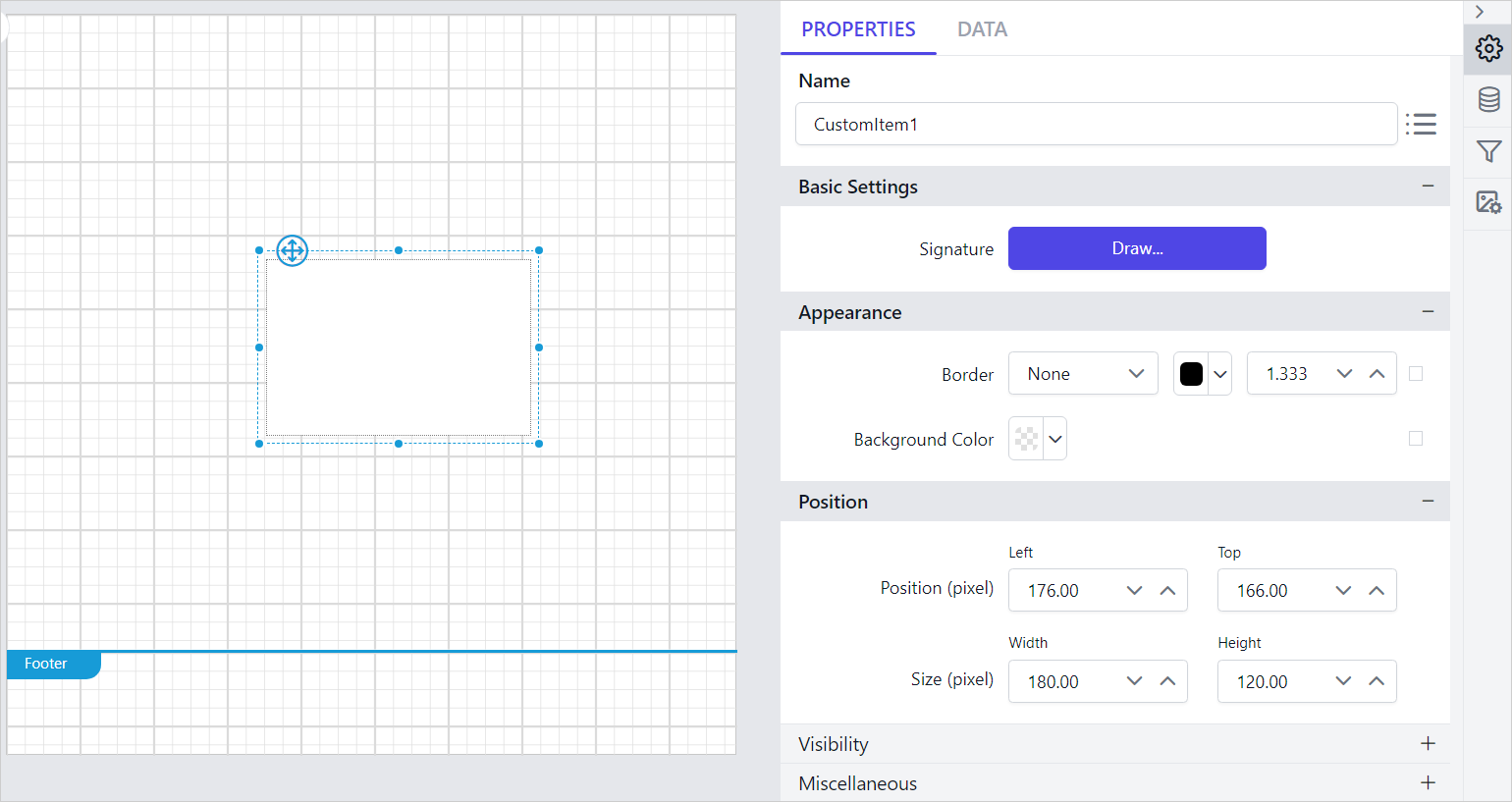1512x802 pixels.
Task: Collapse the Position section
Action: (x=1428, y=501)
